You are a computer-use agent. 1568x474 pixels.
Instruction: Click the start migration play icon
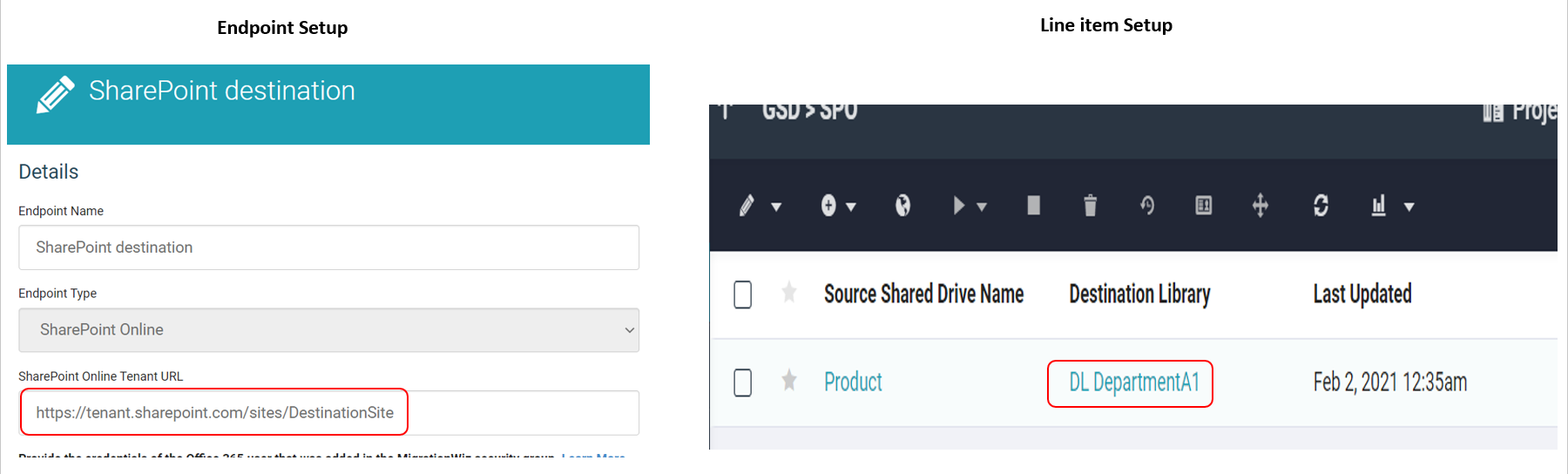pyautogui.click(x=959, y=206)
